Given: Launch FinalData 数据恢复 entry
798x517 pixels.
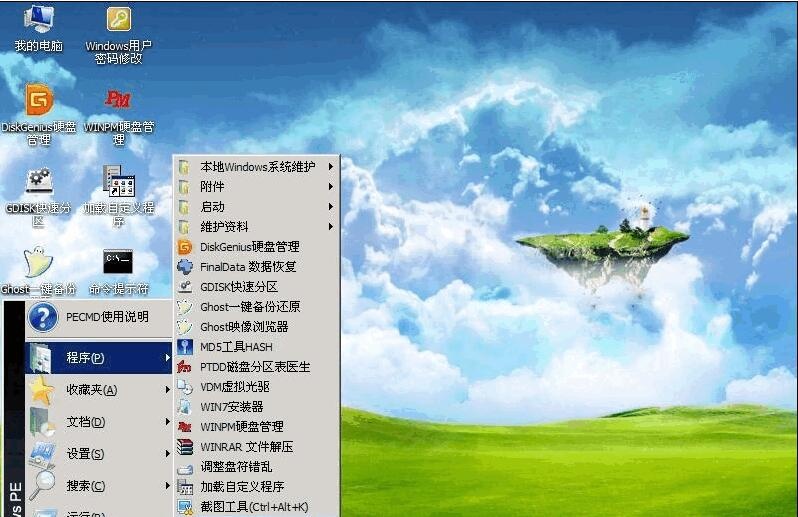Looking at the screenshot, I should click(x=256, y=267).
